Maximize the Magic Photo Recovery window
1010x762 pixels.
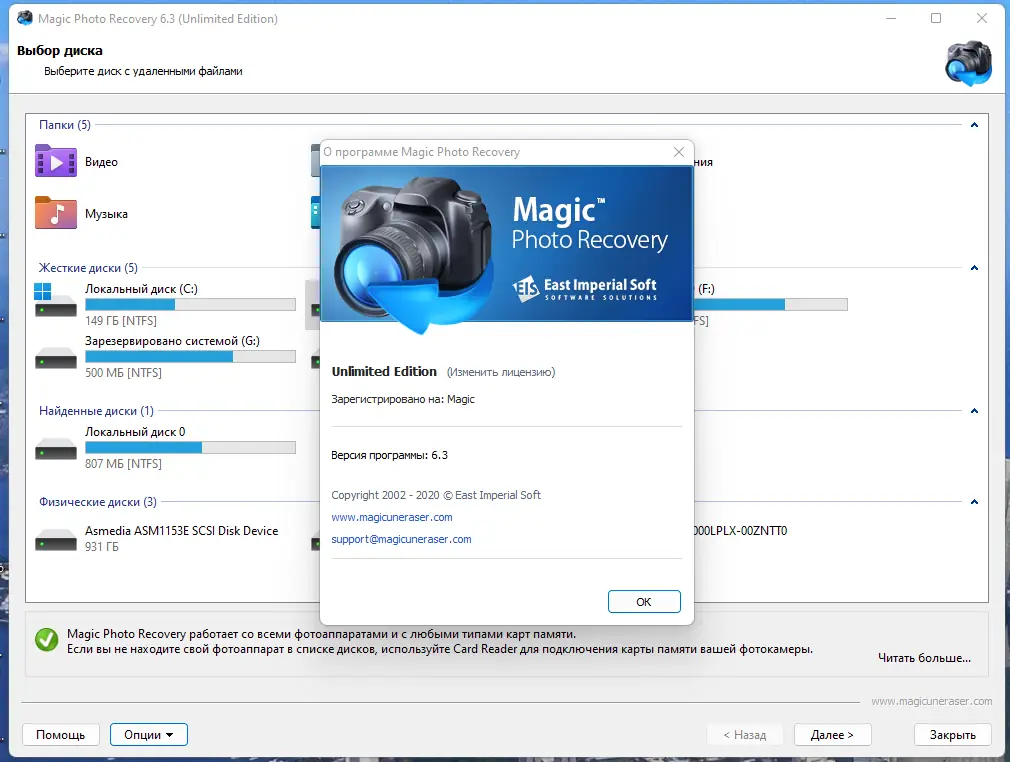click(936, 18)
